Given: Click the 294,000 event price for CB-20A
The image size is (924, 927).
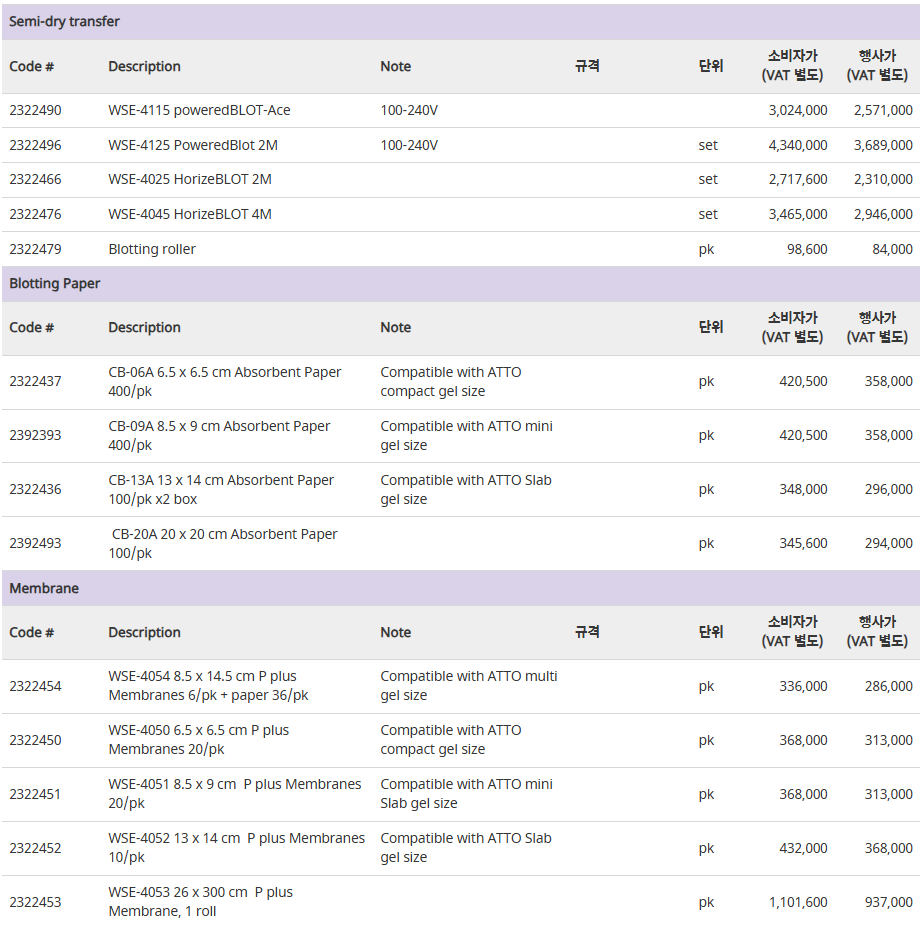Looking at the screenshot, I should [889, 543].
